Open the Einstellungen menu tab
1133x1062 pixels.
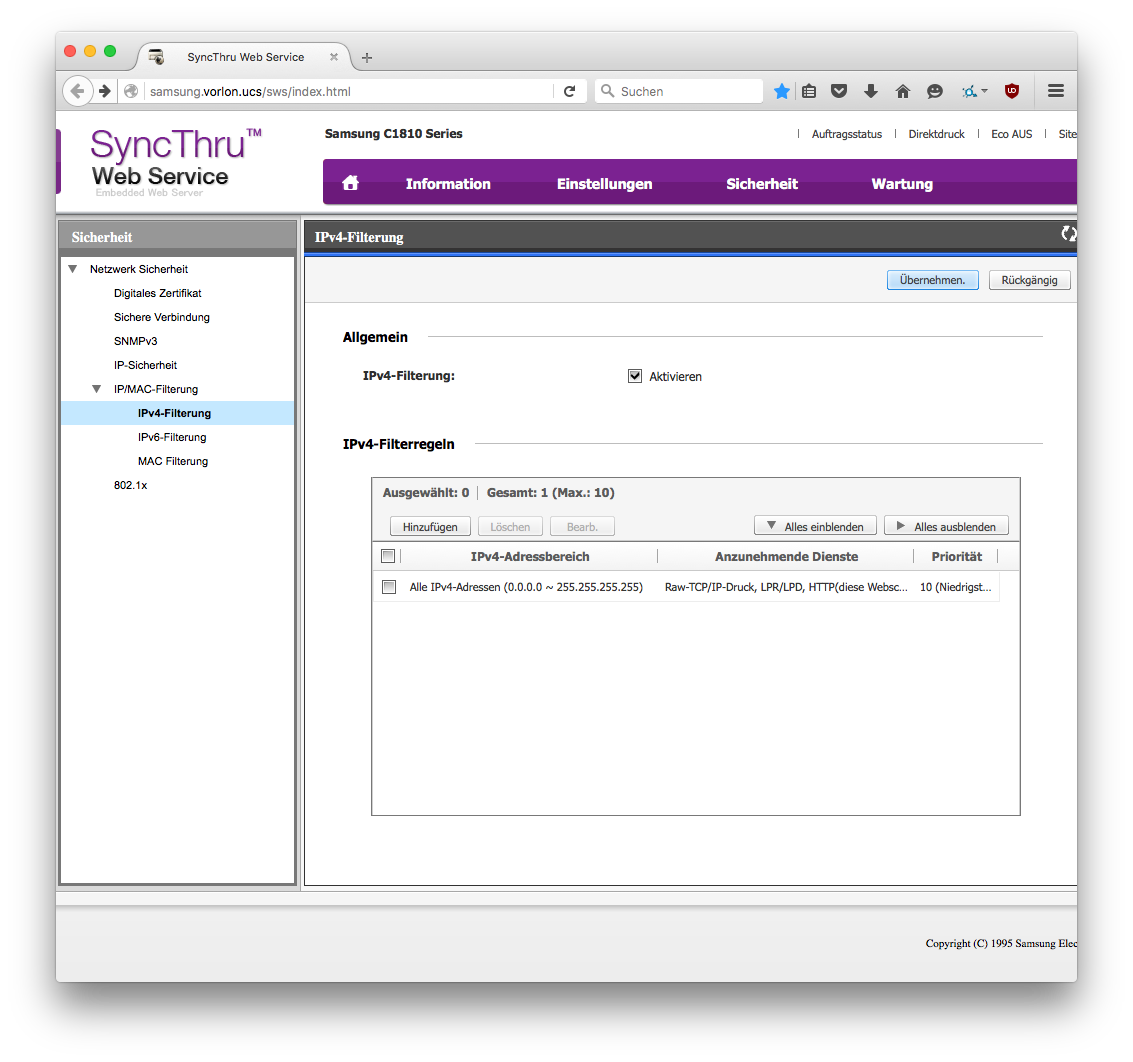point(604,184)
